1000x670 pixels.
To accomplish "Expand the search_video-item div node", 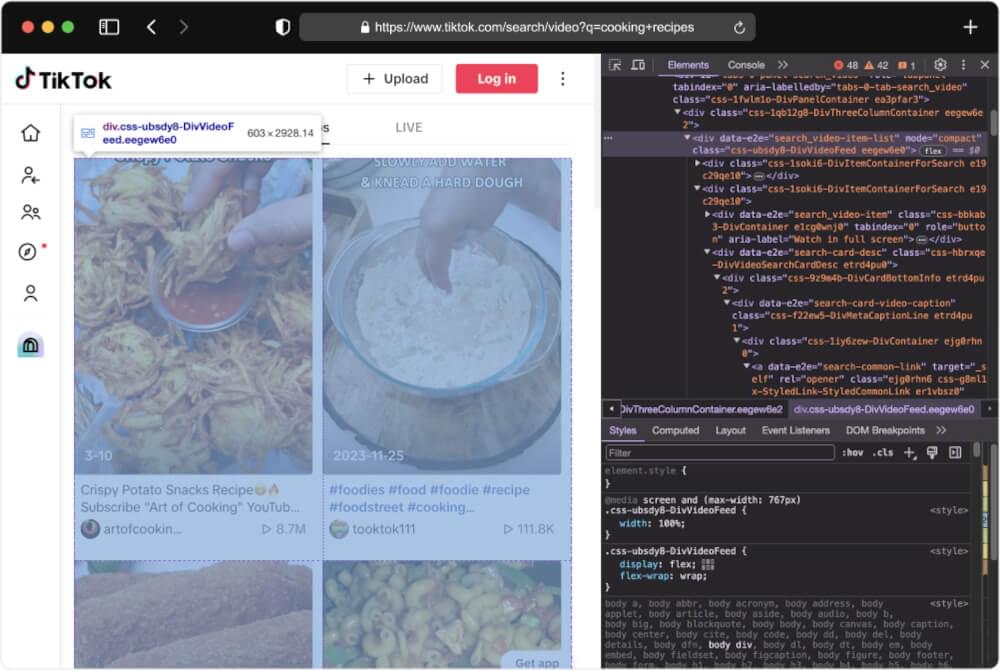I will point(709,214).
